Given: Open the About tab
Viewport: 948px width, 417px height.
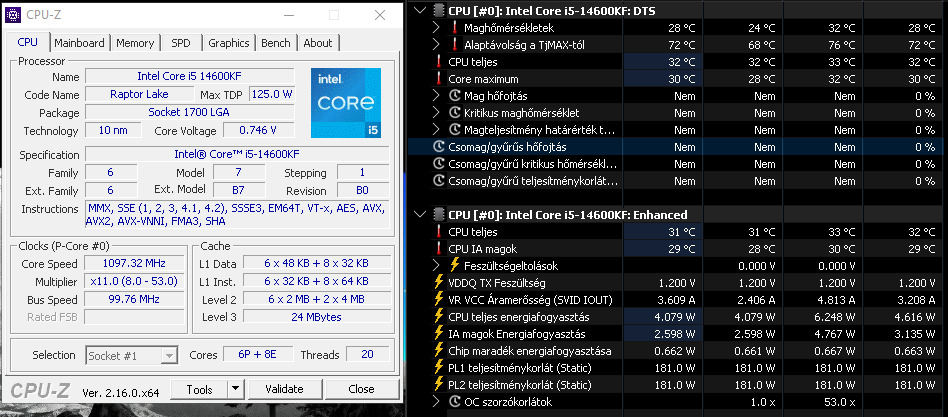Looking at the screenshot, I should tap(318, 43).
